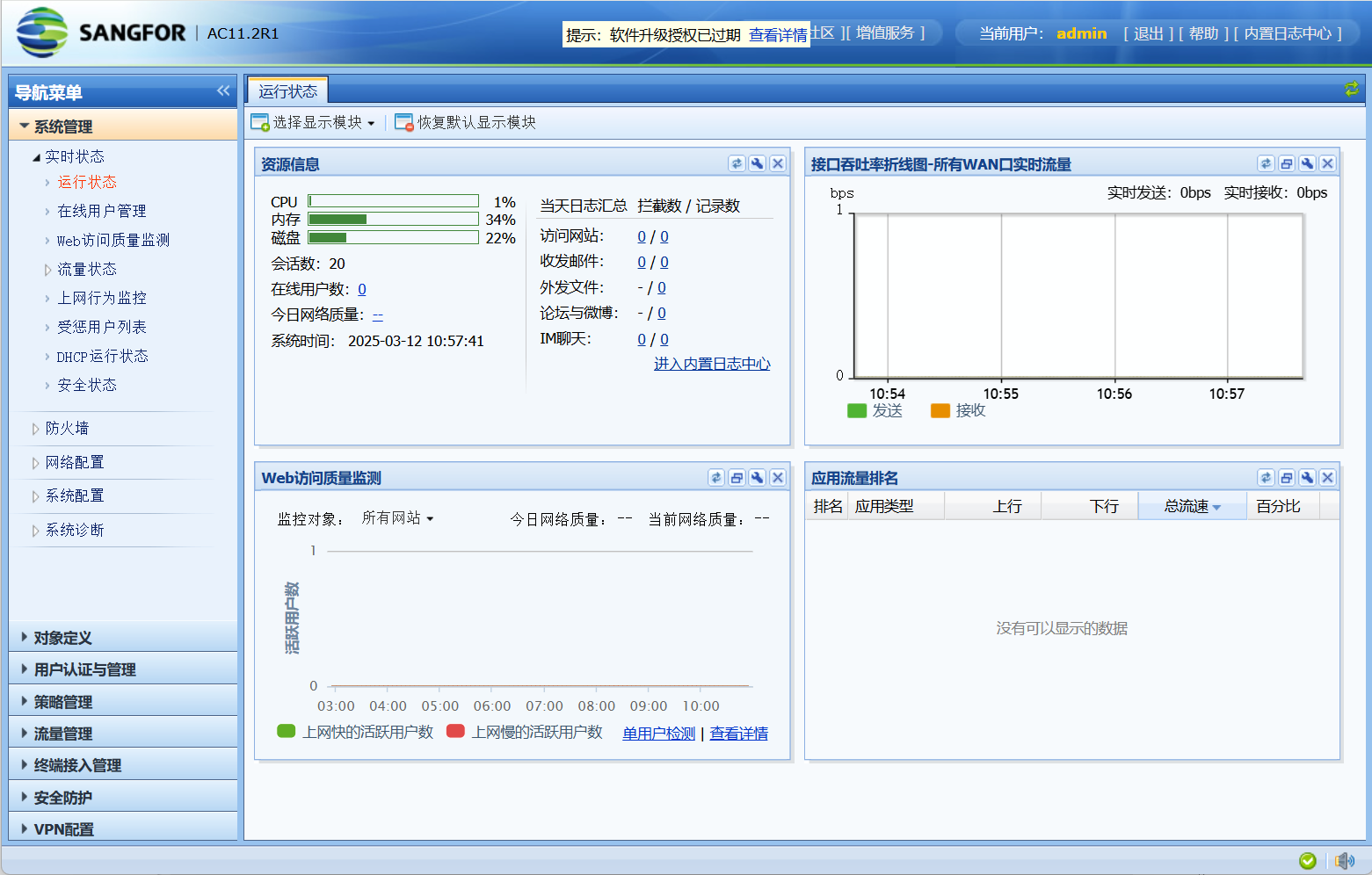
Task: Click the speaker alert icon in status bar
Action: (x=1344, y=860)
